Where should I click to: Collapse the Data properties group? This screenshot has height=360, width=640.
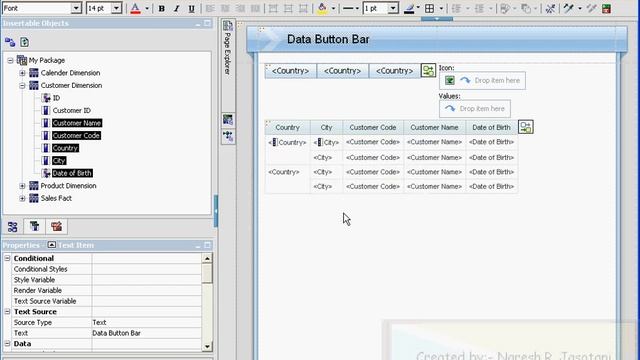(7, 344)
